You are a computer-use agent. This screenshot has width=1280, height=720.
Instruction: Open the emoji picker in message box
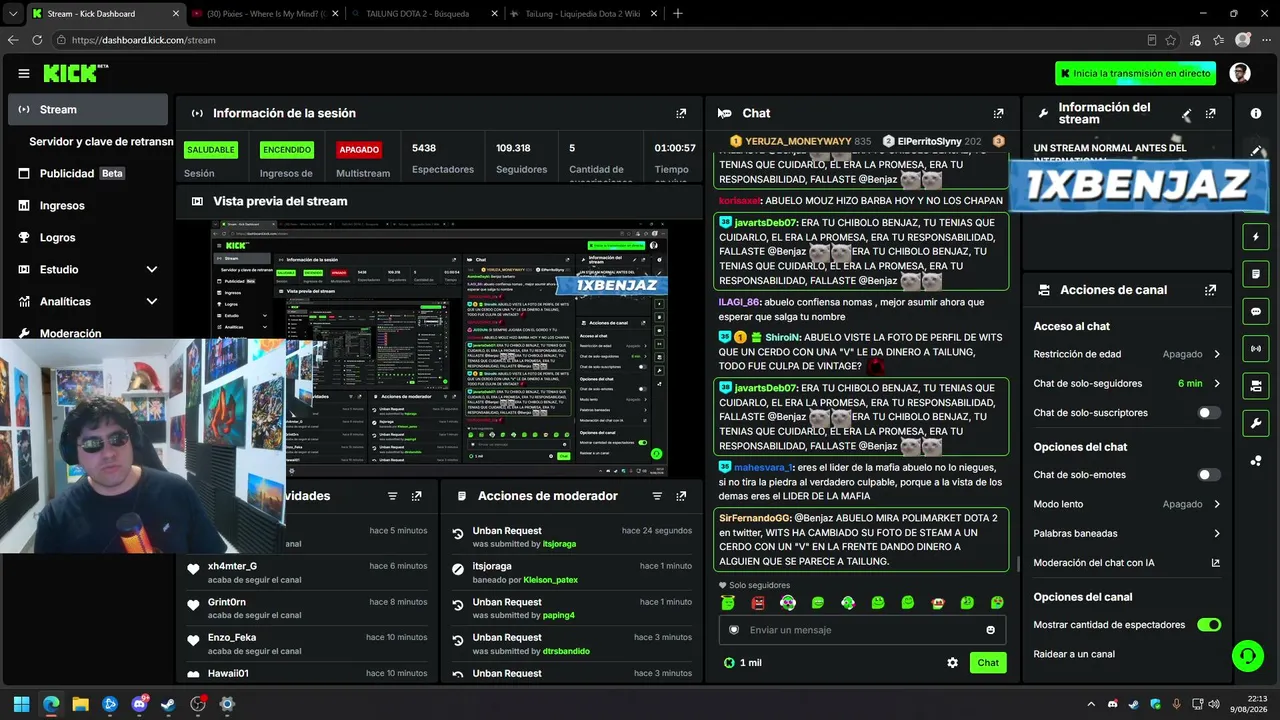point(991,630)
